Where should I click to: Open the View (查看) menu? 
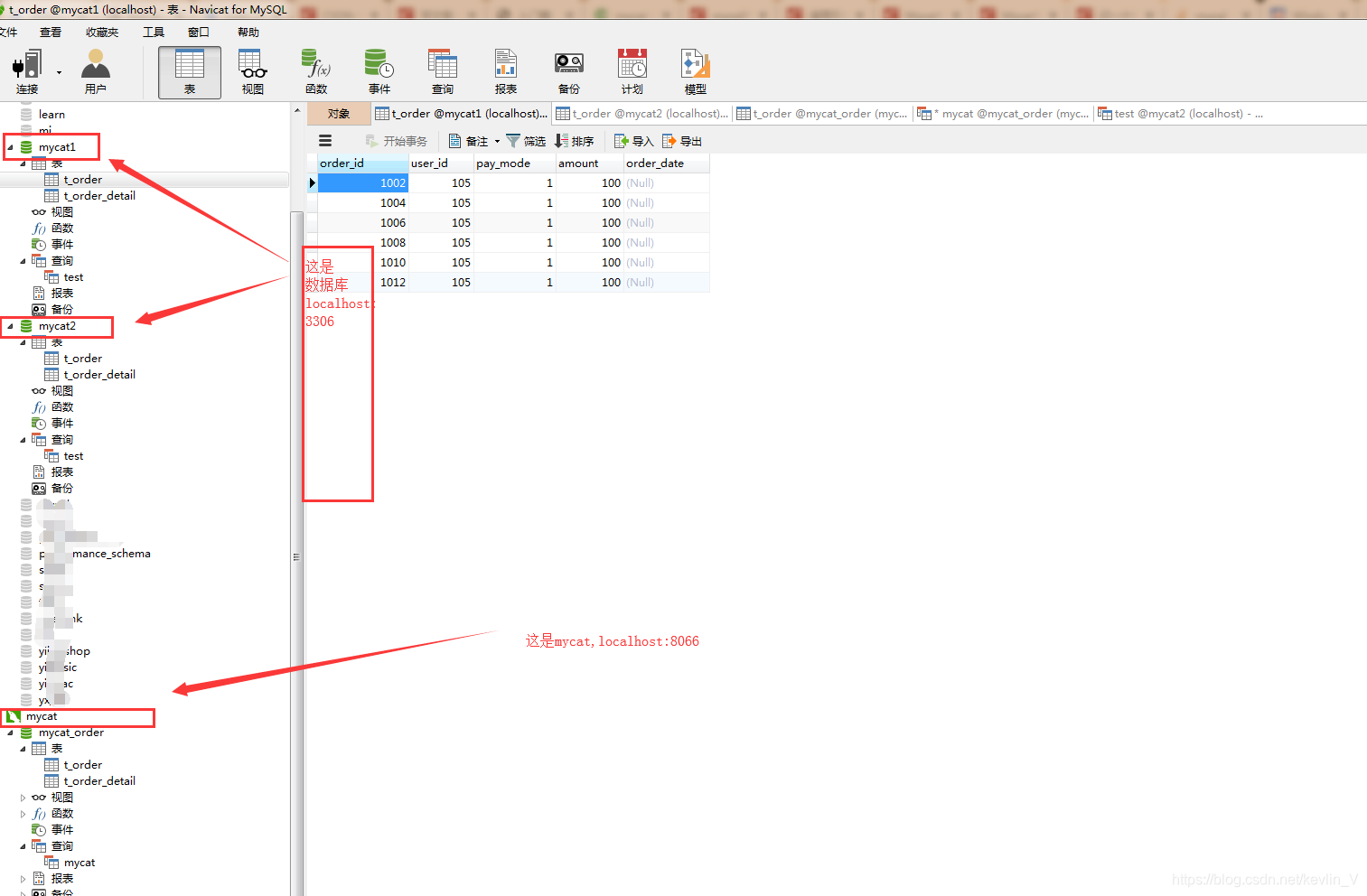pyautogui.click(x=51, y=33)
